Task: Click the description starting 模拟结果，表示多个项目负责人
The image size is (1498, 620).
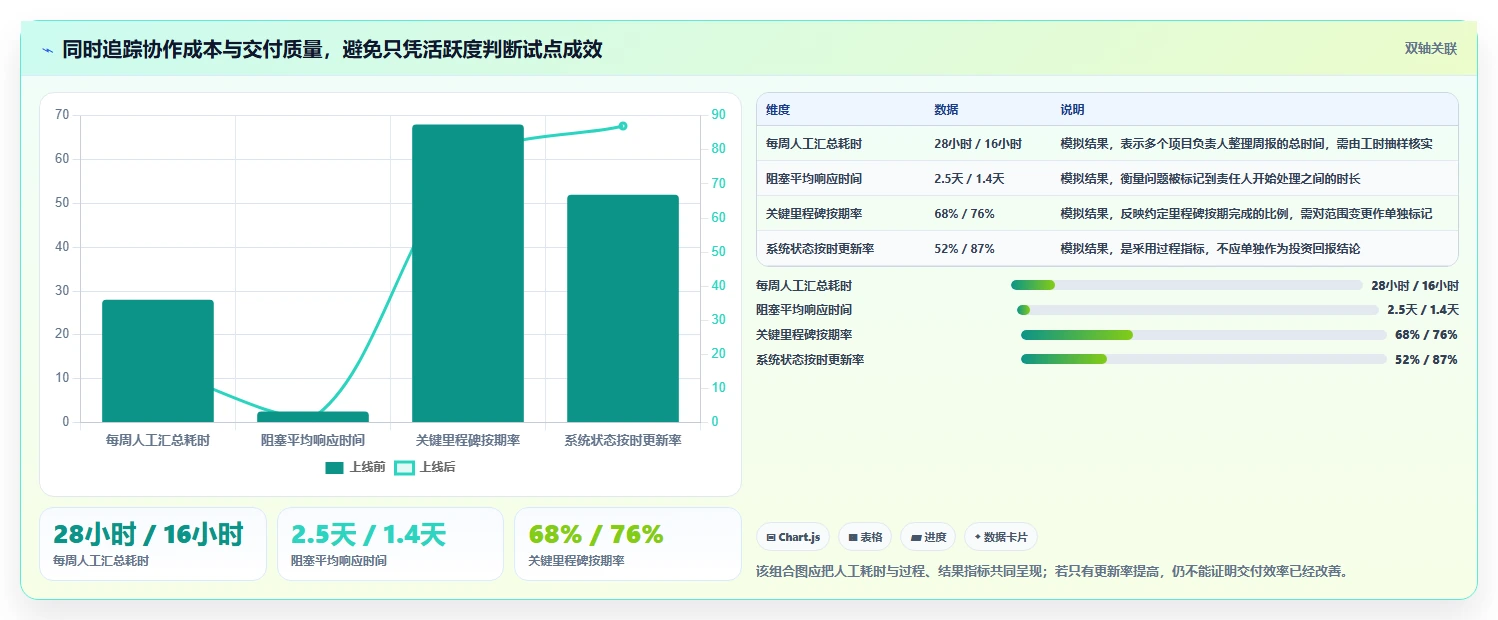Action: (x=1246, y=144)
